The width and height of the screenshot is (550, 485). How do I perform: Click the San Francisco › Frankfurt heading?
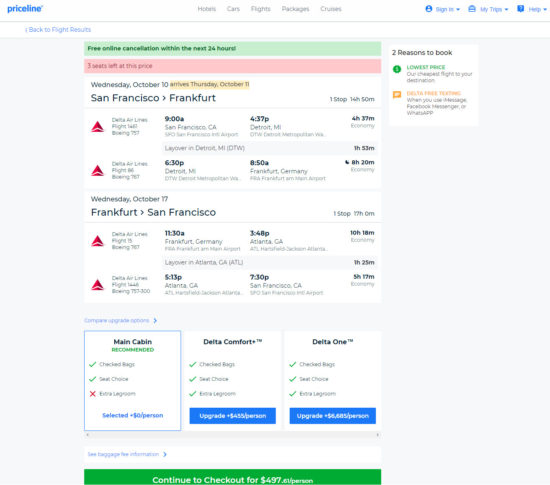[x=153, y=98]
